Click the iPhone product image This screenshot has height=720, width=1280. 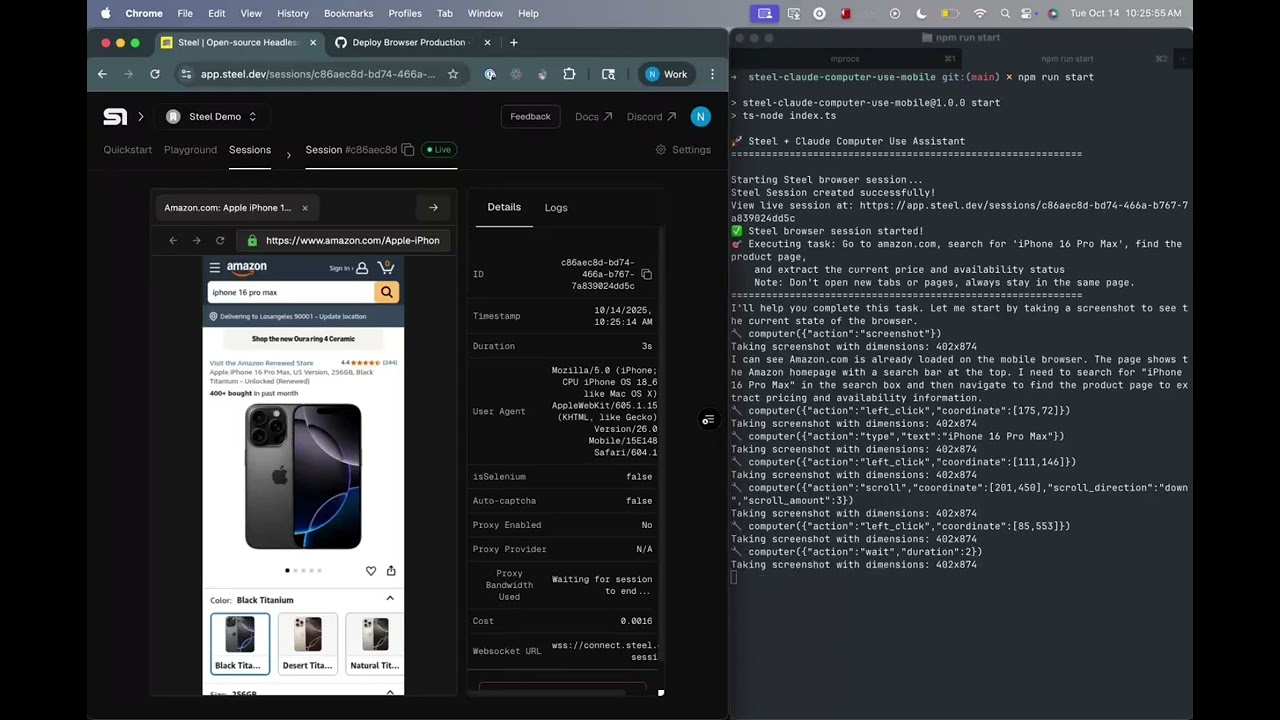(x=303, y=477)
